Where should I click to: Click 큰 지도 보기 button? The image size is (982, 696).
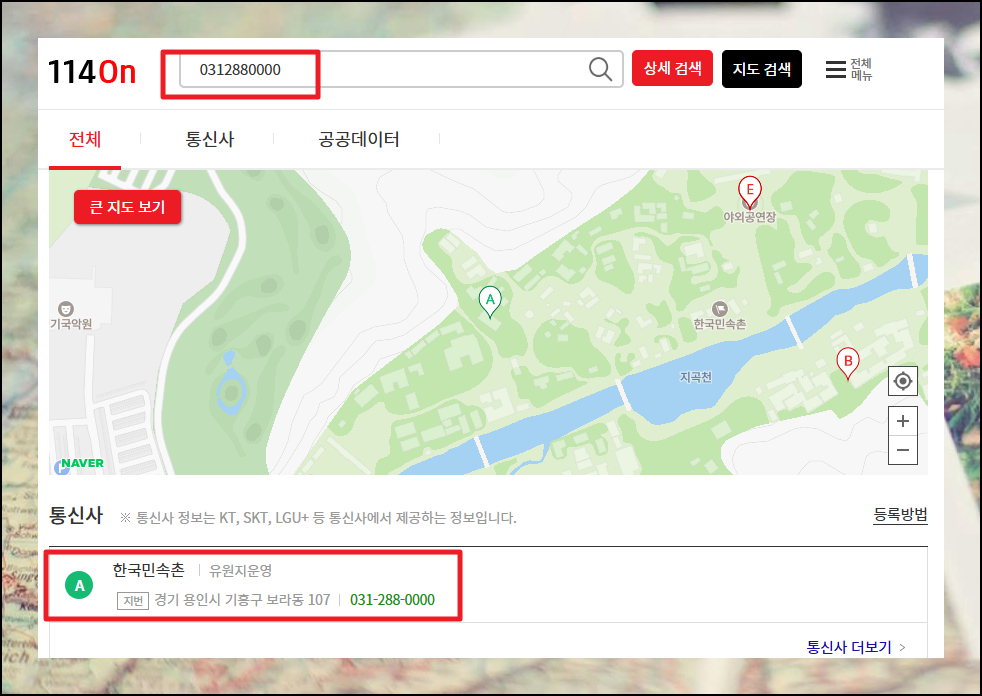click(127, 207)
